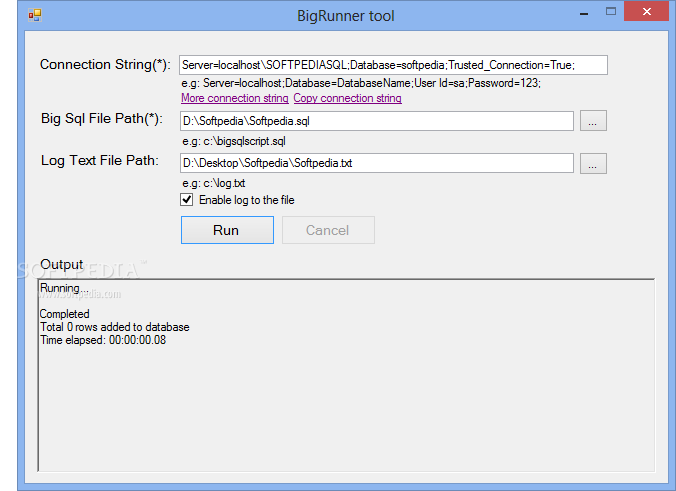Click the Connection String(*) label

[x=106, y=65]
